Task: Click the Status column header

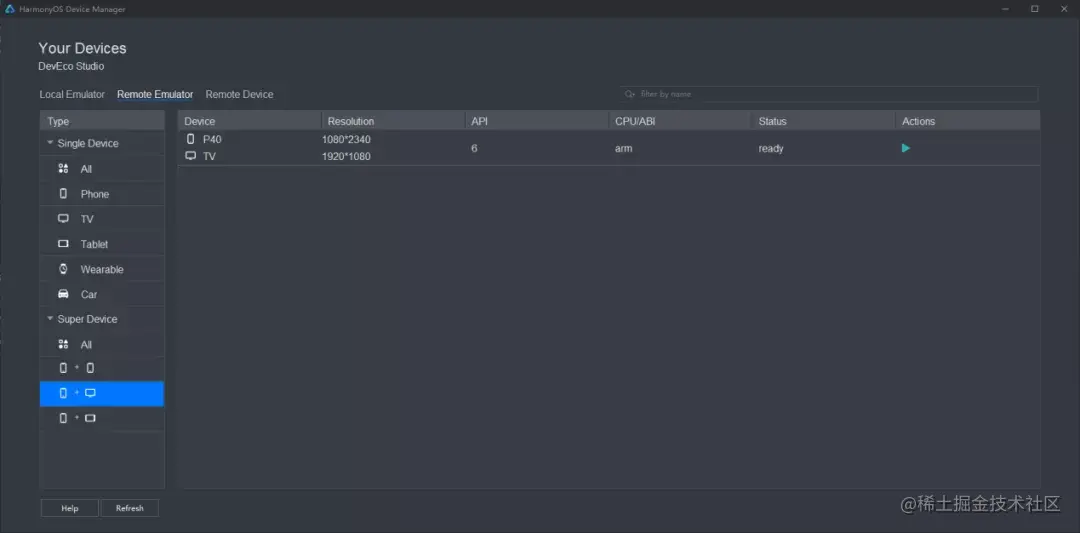Action: (823, 121)
